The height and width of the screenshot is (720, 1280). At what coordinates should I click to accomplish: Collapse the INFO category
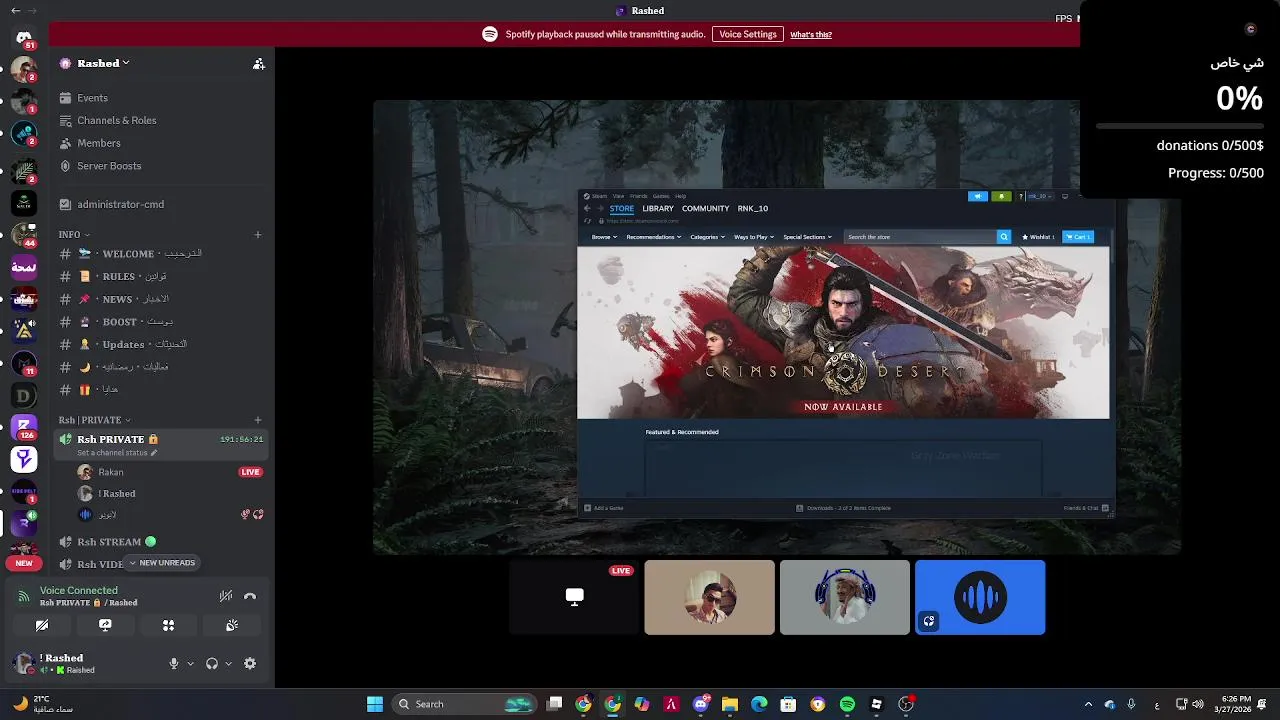[x=74, y=235]
